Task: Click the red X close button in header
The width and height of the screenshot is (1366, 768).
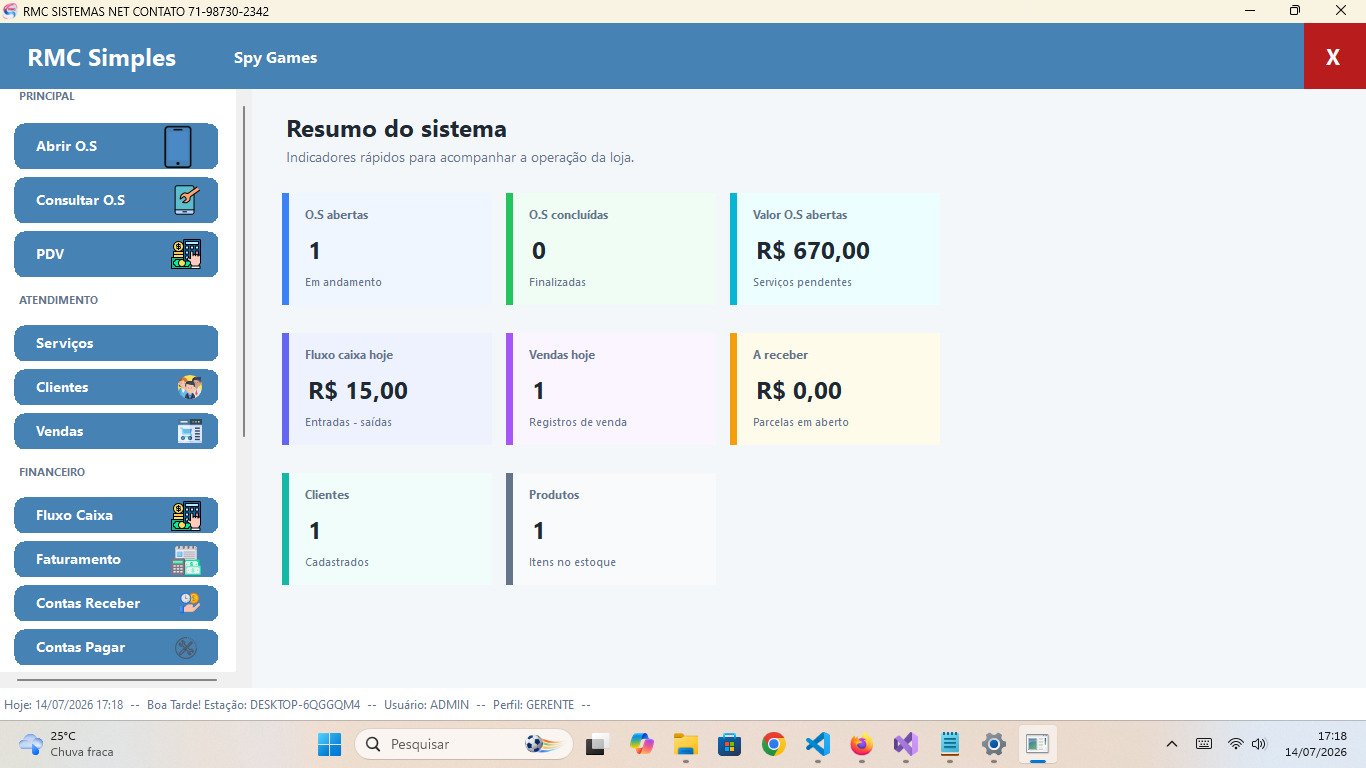Action: 1334,57
